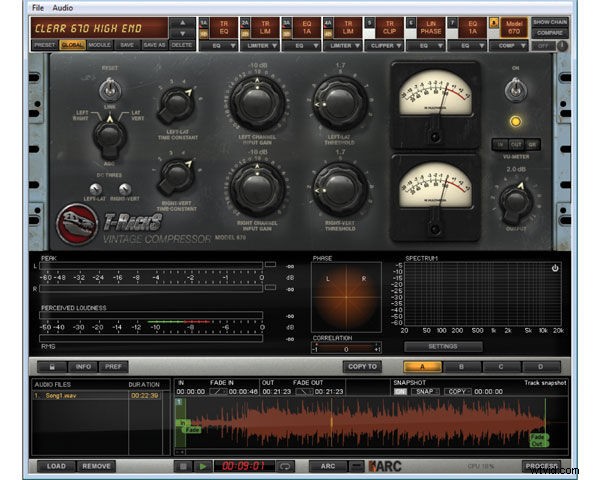Click the DC Thres Left-Lat trim screw
The width and height of the screenshot is (600, 480).
(x=95, y=189)
